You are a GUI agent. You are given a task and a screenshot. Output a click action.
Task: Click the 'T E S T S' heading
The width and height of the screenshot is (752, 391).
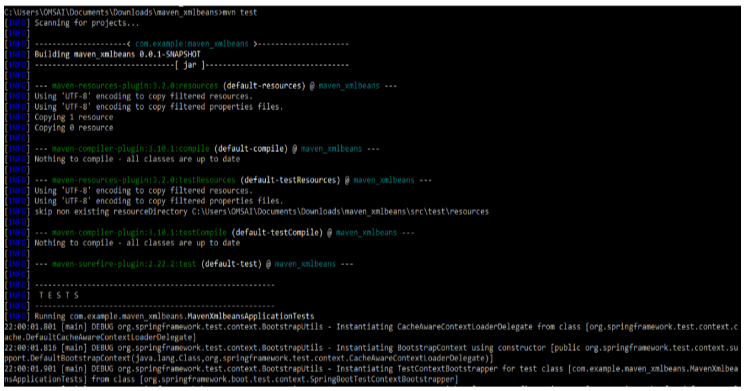[59, 296]
